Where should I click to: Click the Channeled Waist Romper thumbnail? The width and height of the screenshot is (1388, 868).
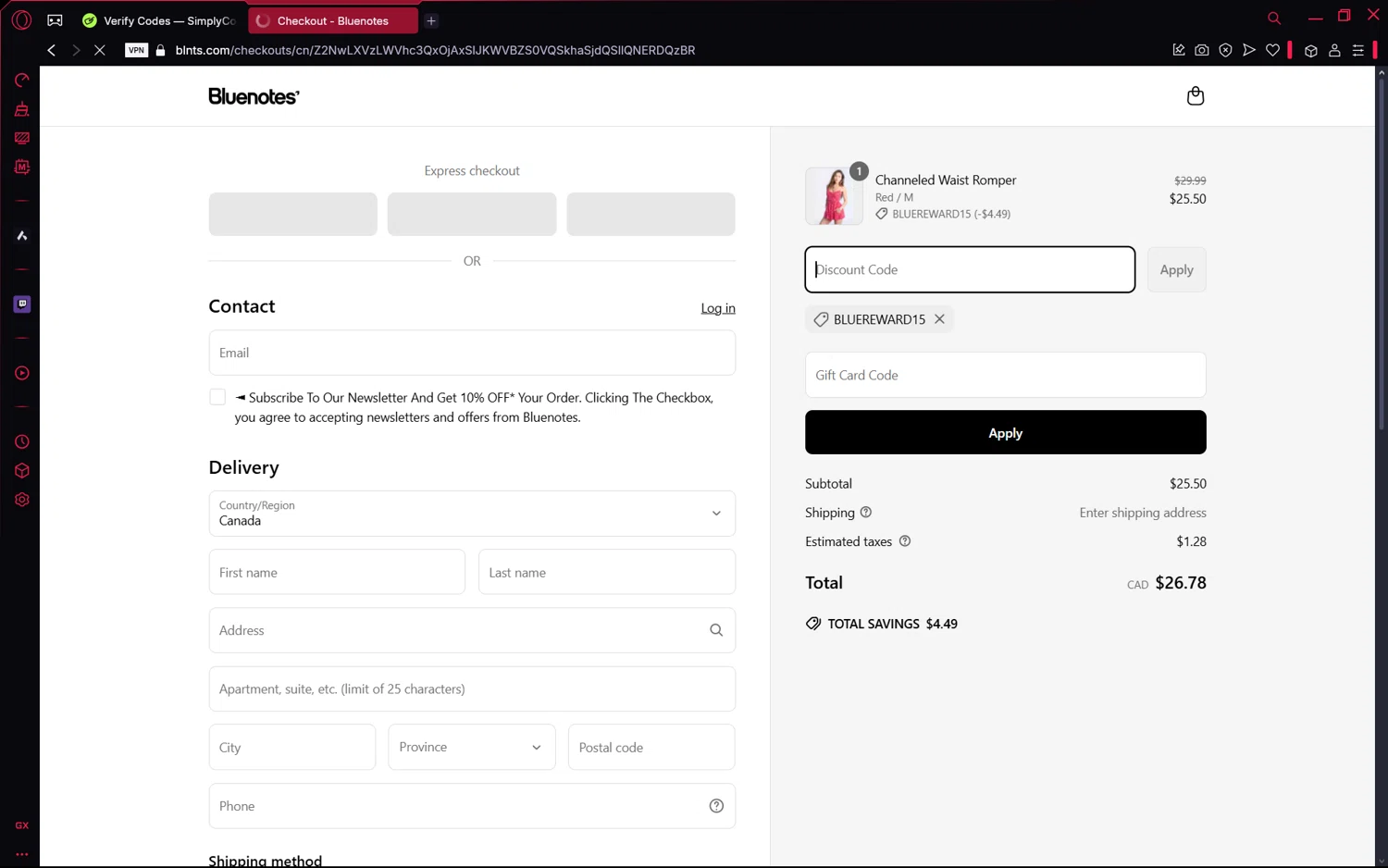(834, 196)
